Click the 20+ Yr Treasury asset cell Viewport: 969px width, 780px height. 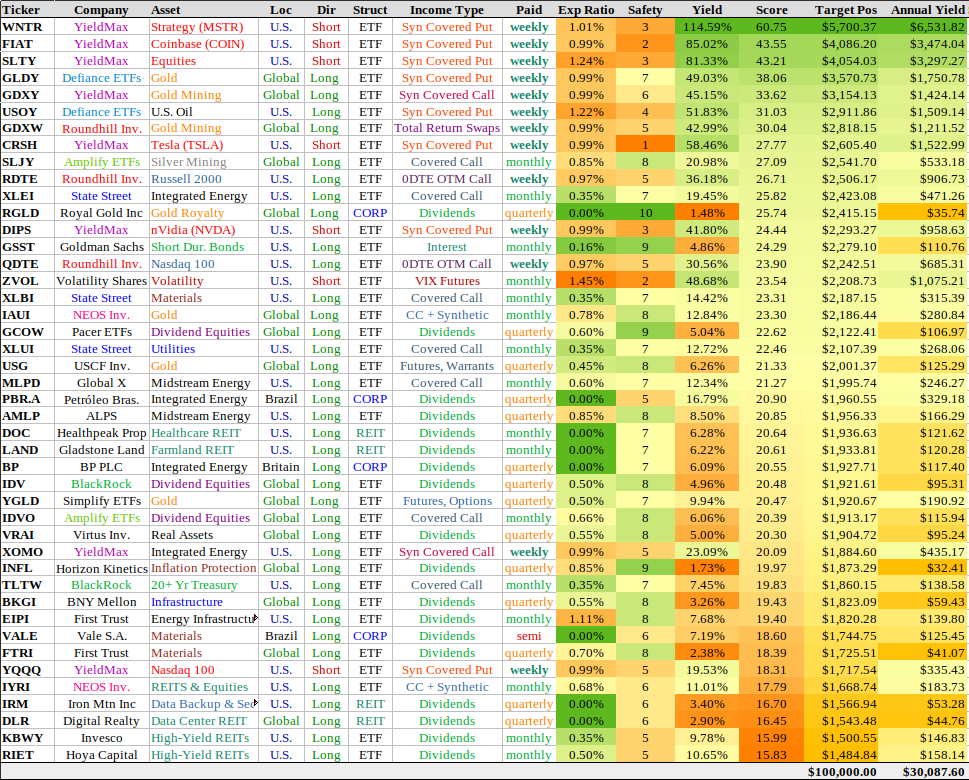pos(203,585)
